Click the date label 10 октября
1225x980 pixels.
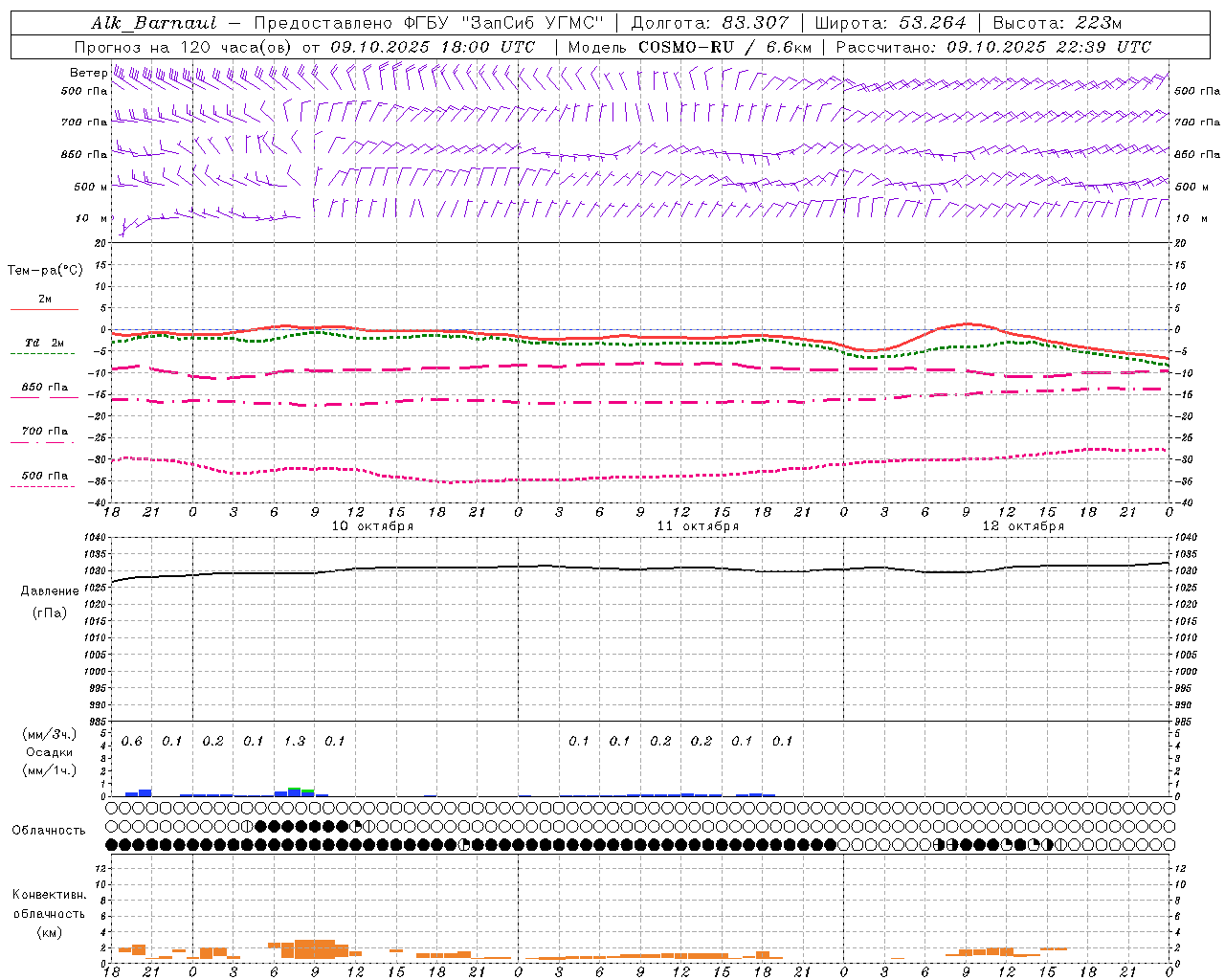click(x=372, y=526)
